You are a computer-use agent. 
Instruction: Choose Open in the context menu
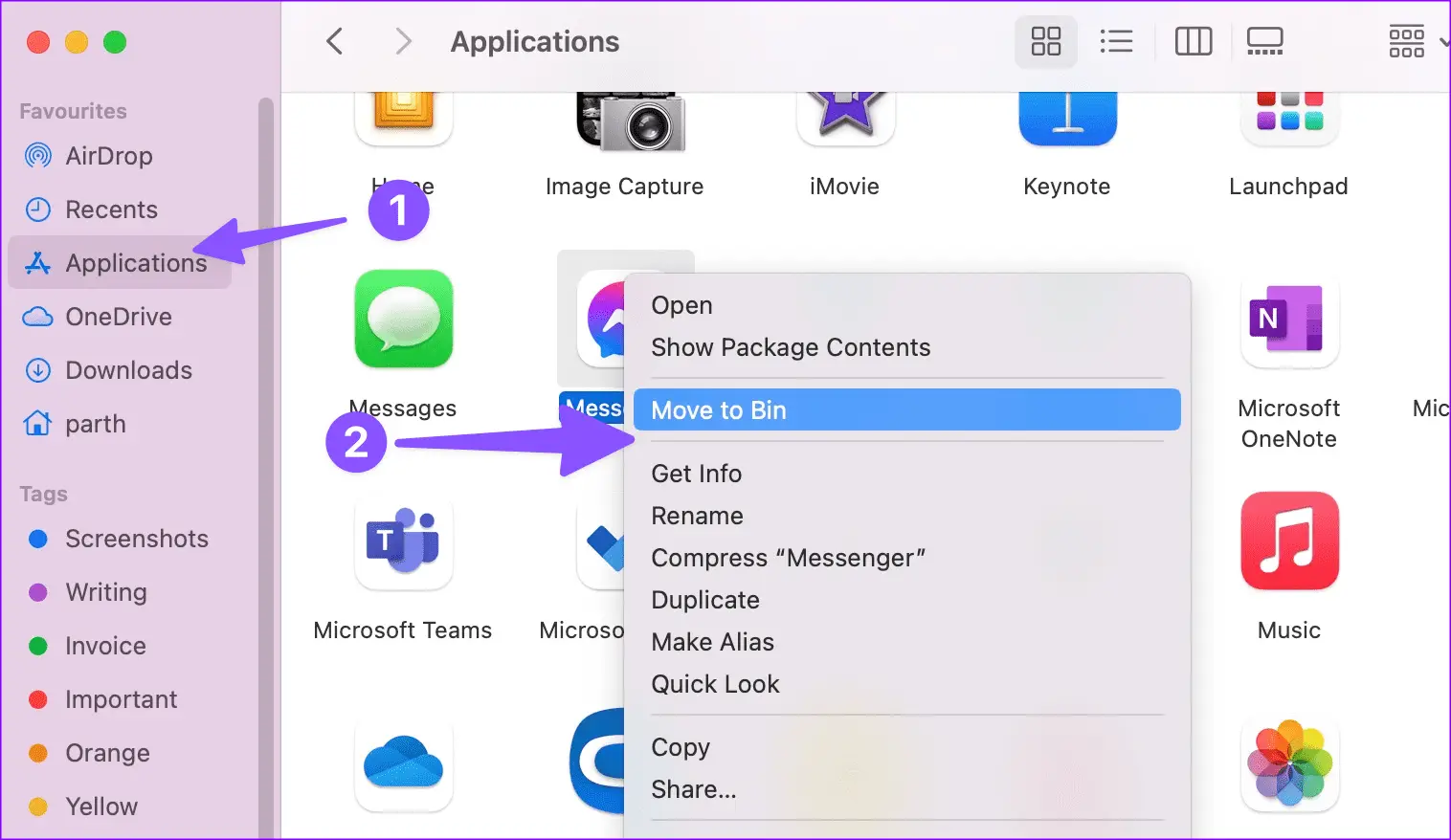point(906,305)
